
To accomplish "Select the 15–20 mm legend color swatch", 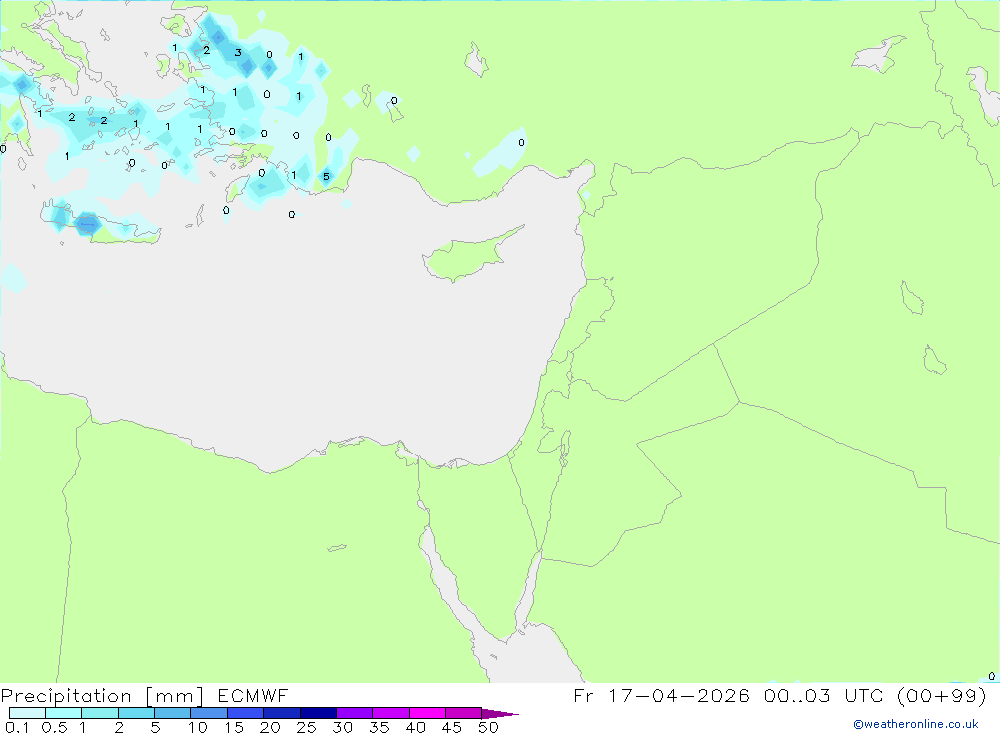I will (245, 713).
